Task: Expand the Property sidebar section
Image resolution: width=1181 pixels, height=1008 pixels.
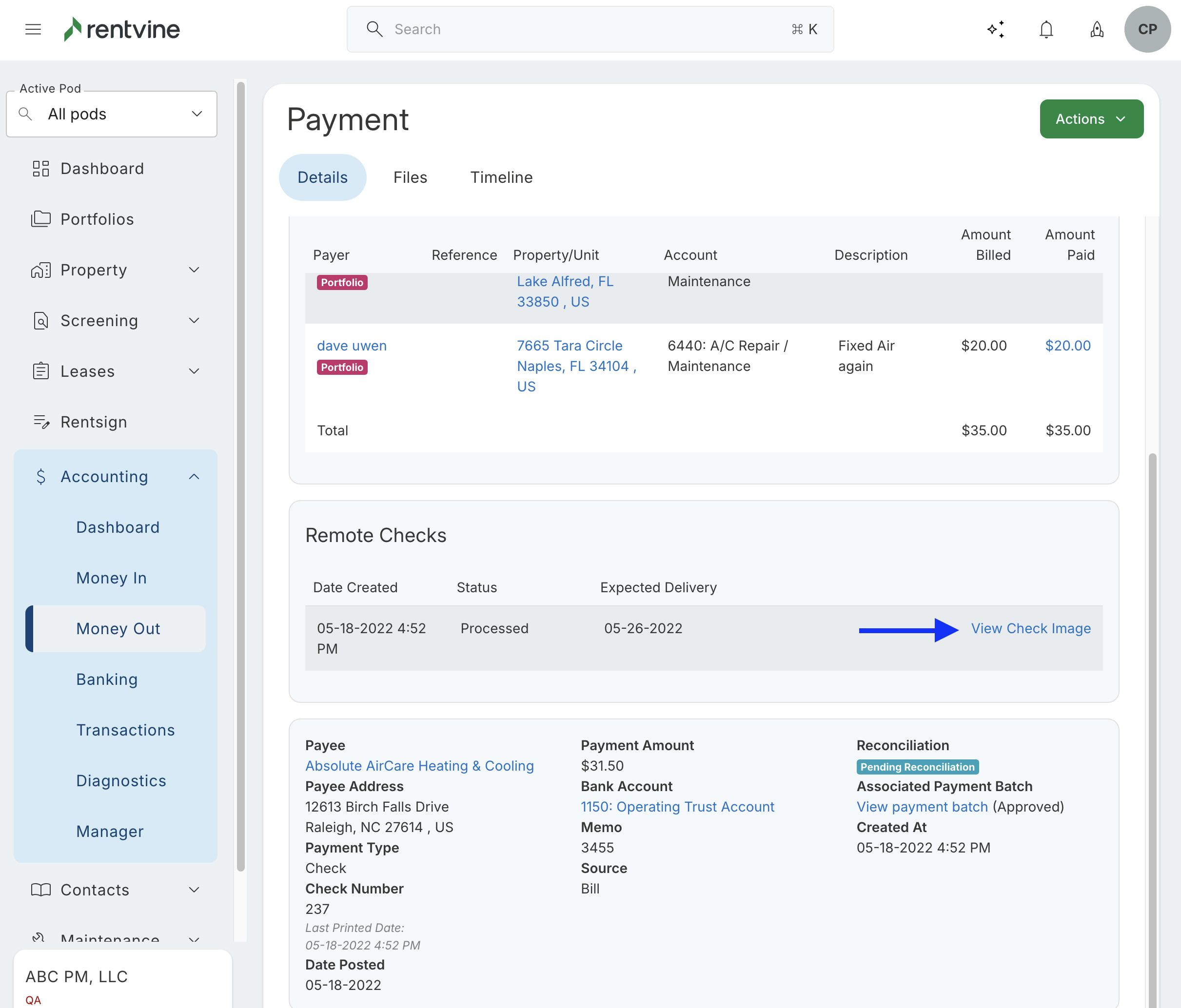Action: tap(194, 270)
